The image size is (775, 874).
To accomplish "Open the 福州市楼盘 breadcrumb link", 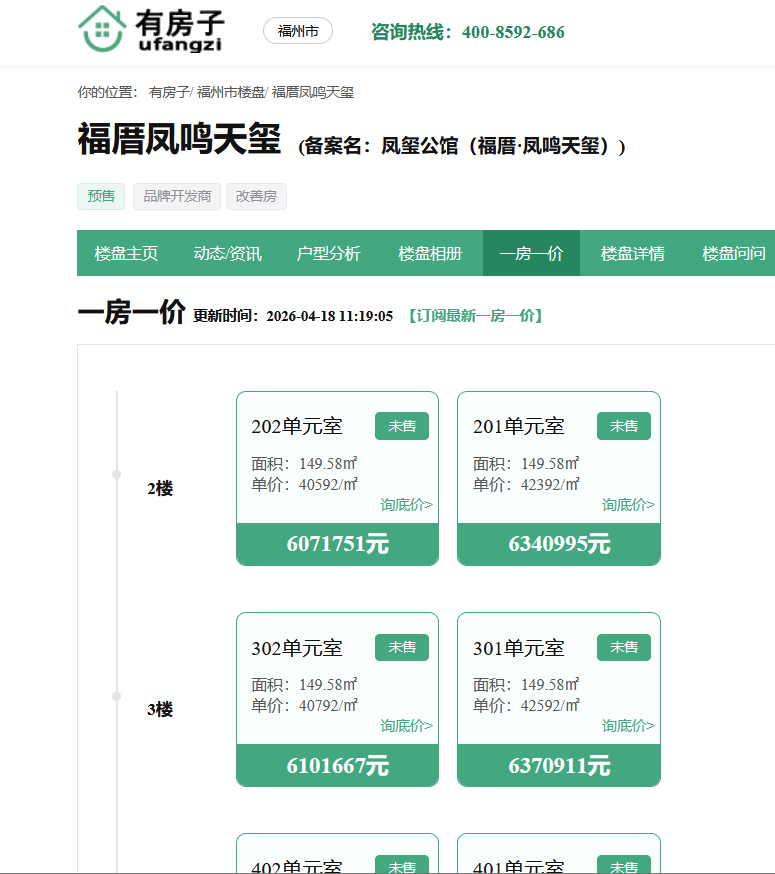I will [x=230, y=92].
